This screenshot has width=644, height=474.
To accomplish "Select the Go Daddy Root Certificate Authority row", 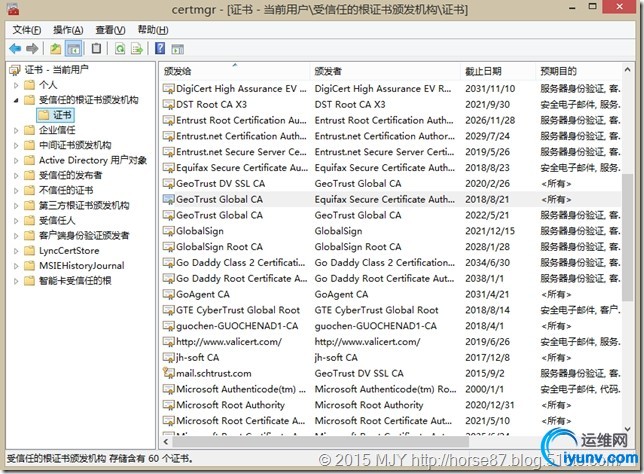I will [x=391, y=278].
